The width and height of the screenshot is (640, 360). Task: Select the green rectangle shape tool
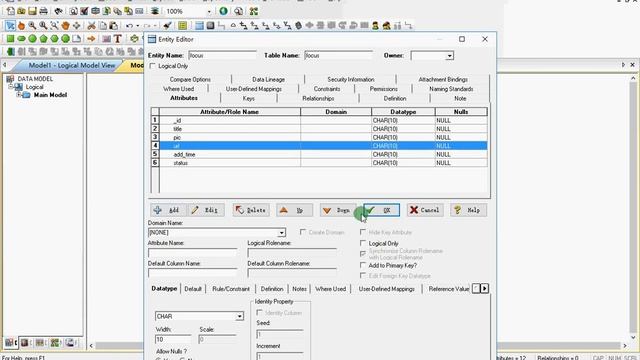pos(10,39)
